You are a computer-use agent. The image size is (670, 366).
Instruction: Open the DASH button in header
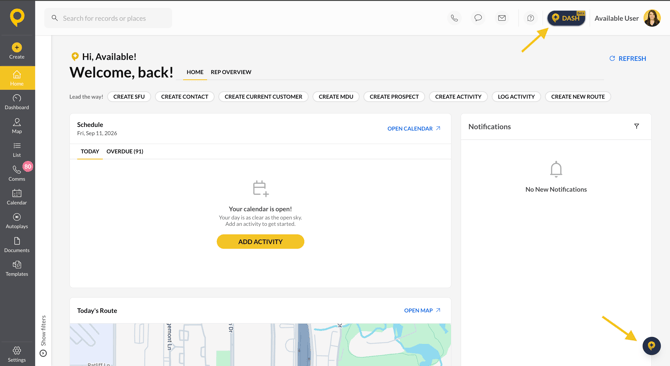click(566, 18)
